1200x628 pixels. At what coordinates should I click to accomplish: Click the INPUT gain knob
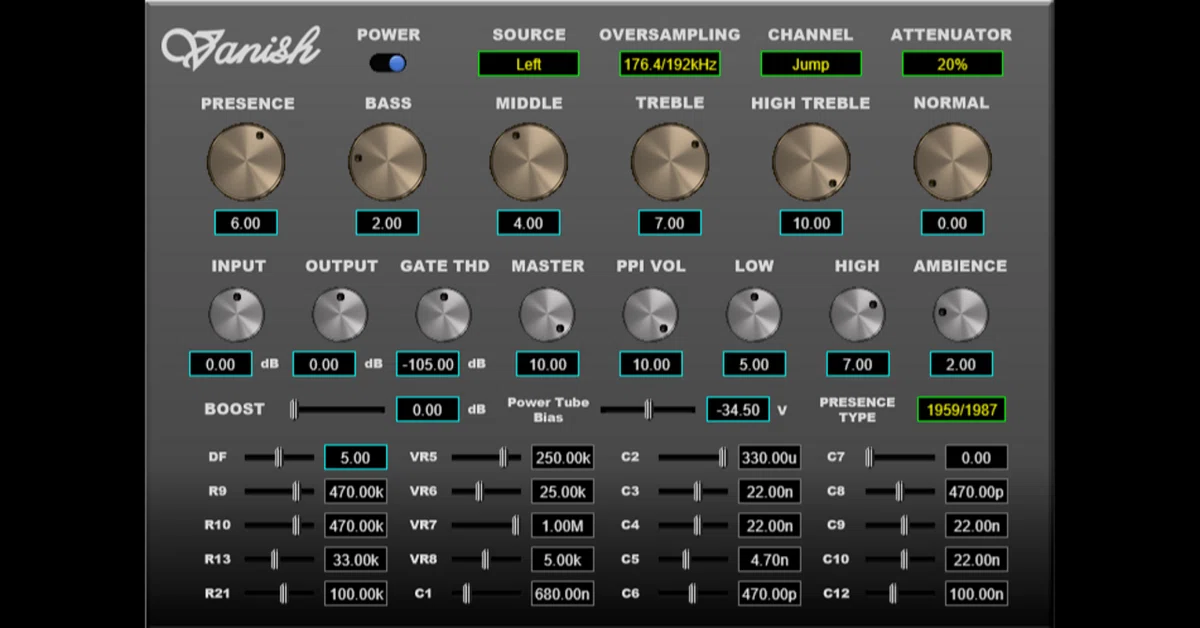tap(237, 315)
